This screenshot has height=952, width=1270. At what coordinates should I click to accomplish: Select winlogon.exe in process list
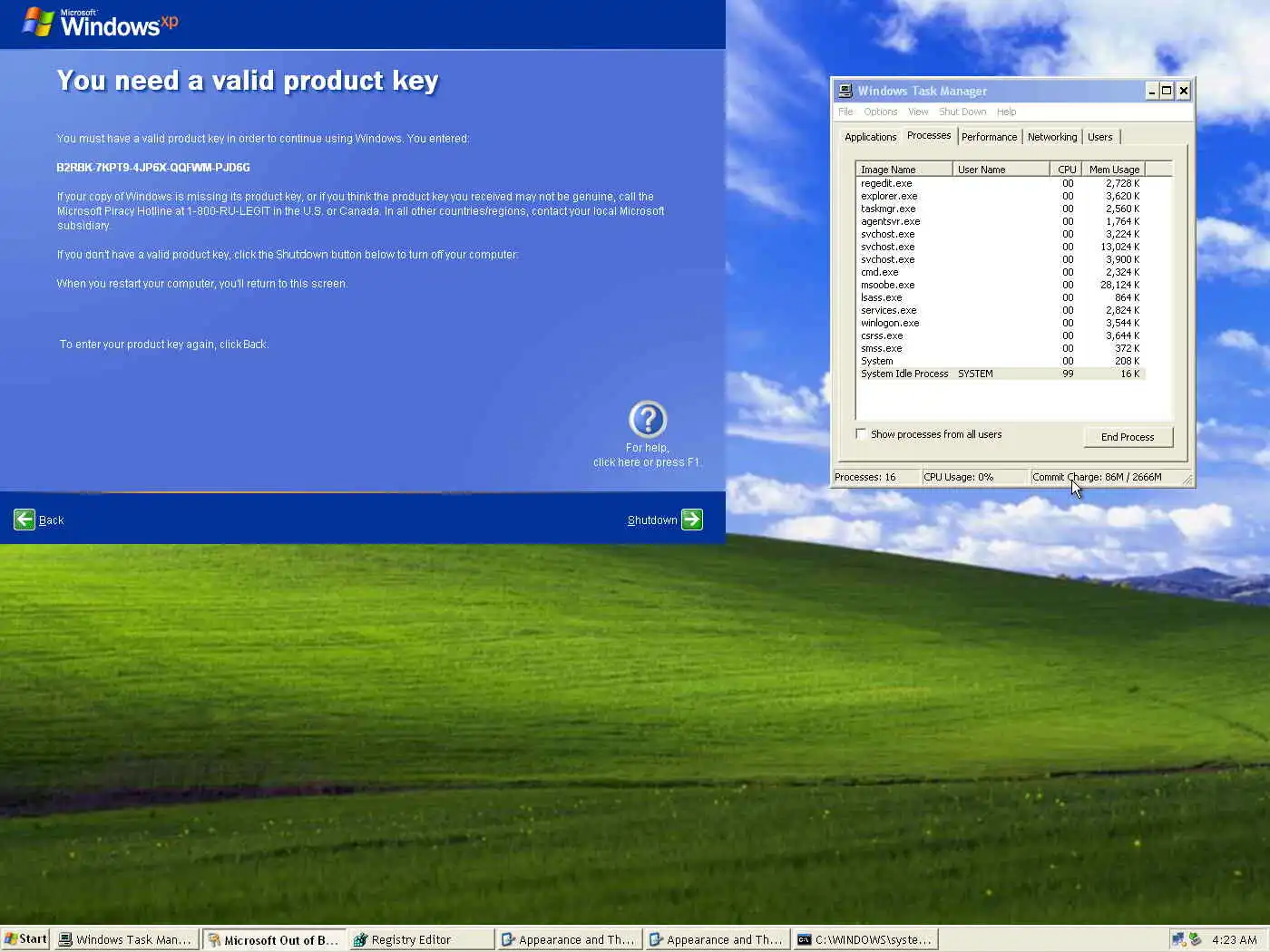pos(1001,323)
